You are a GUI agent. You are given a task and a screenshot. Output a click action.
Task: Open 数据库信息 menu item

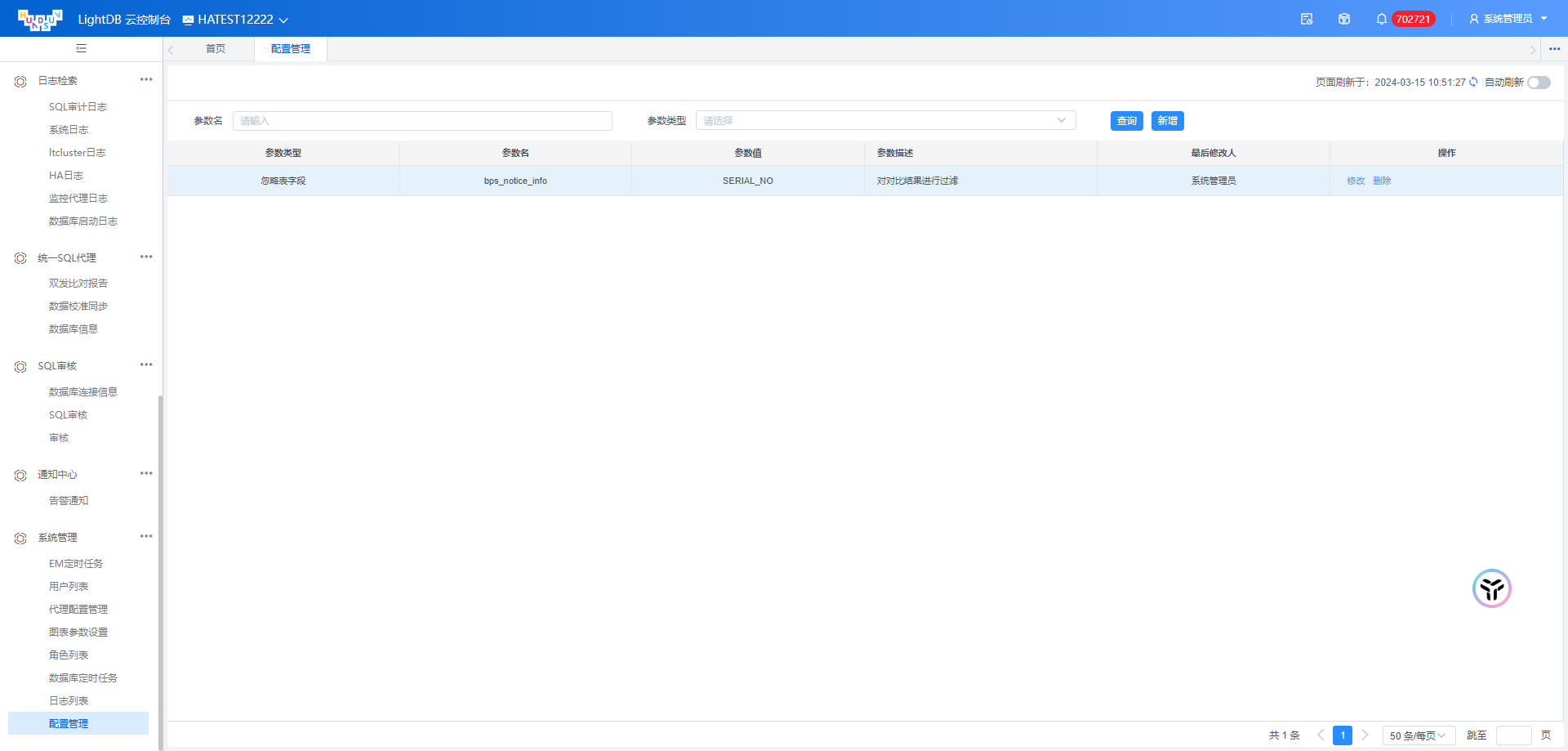coord(73,329)
